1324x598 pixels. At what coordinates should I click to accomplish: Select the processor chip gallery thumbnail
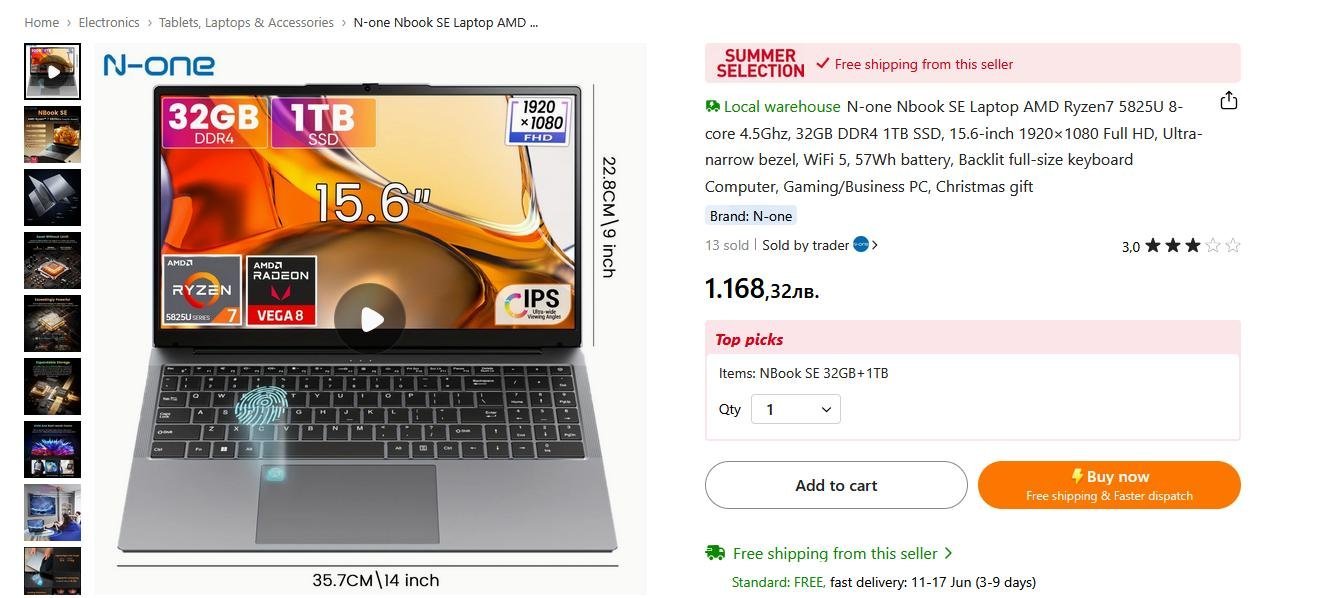52,260
